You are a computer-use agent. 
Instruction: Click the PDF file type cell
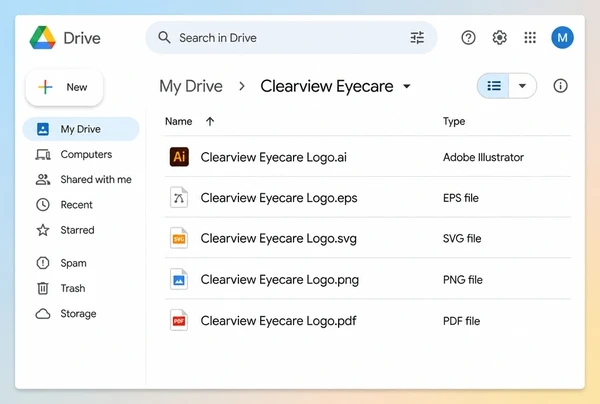click(x=461, y=321)
